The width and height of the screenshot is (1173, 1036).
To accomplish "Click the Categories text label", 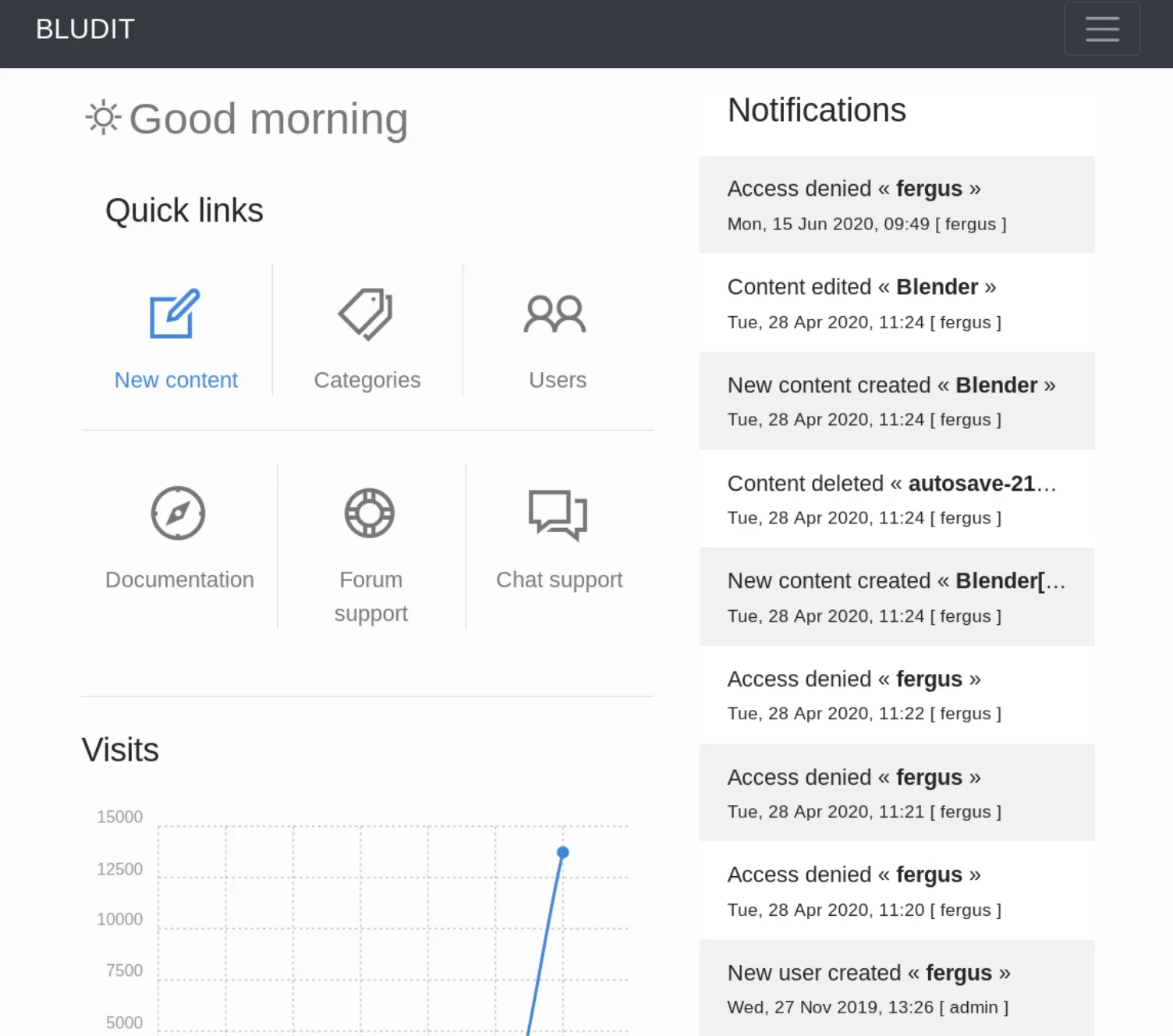I will coord(367,380).
